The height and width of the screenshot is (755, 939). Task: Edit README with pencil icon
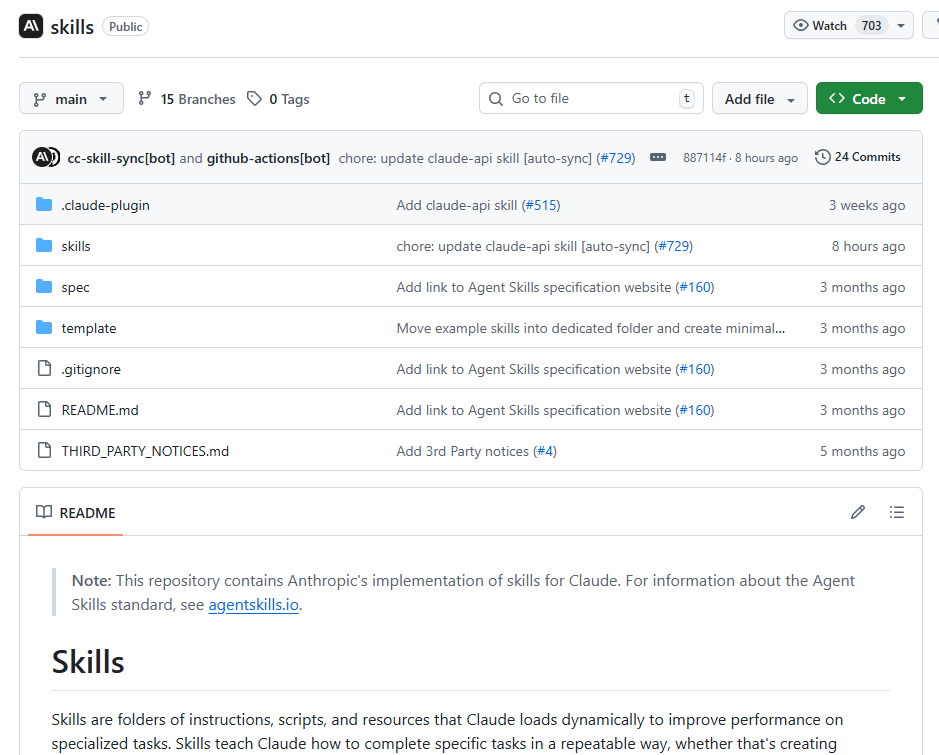click(858, 512)
